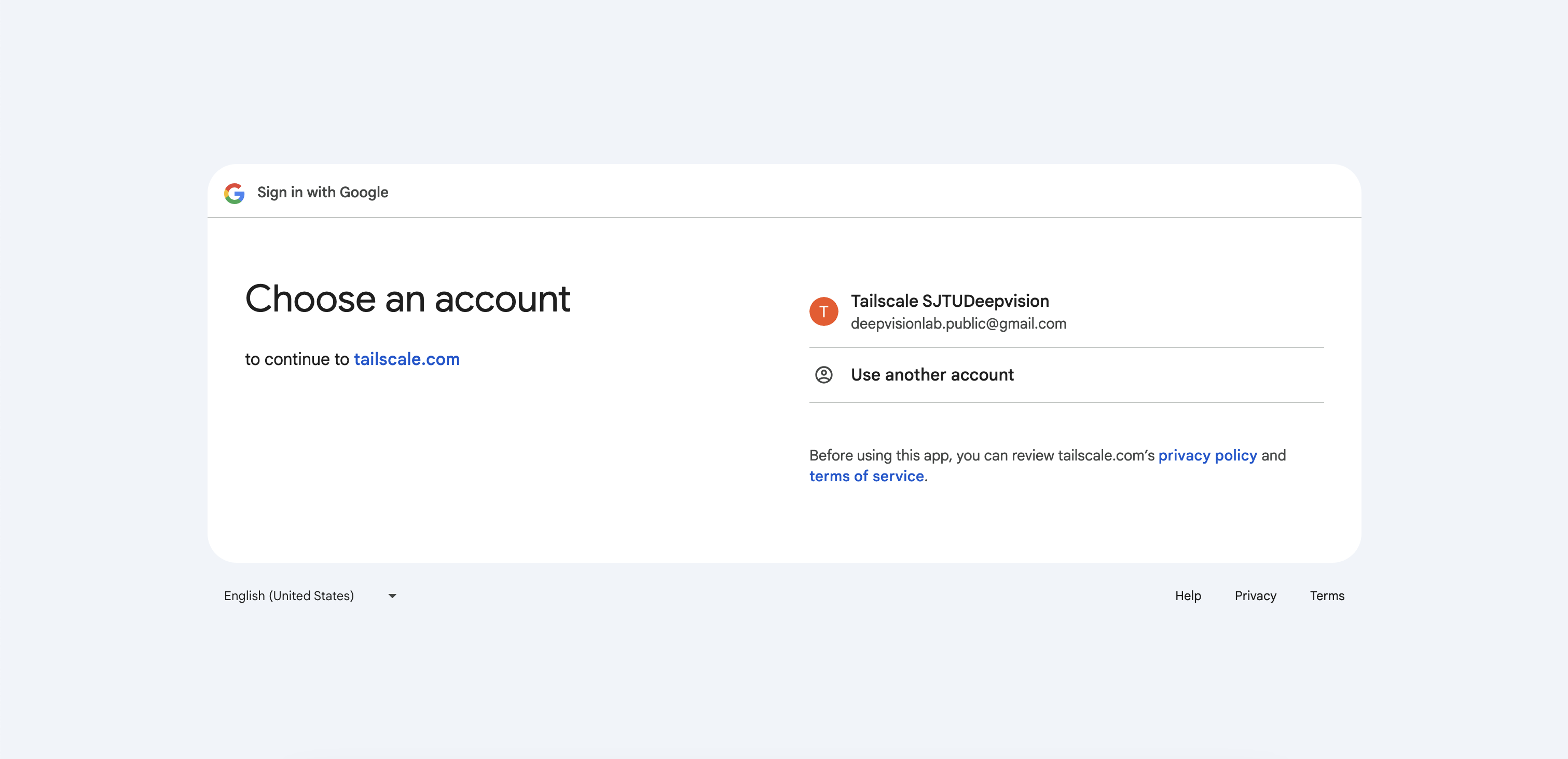This screenshot has height=759, width=1568.
Task: Click the orange T account avatar
Action: coord(823,311)
